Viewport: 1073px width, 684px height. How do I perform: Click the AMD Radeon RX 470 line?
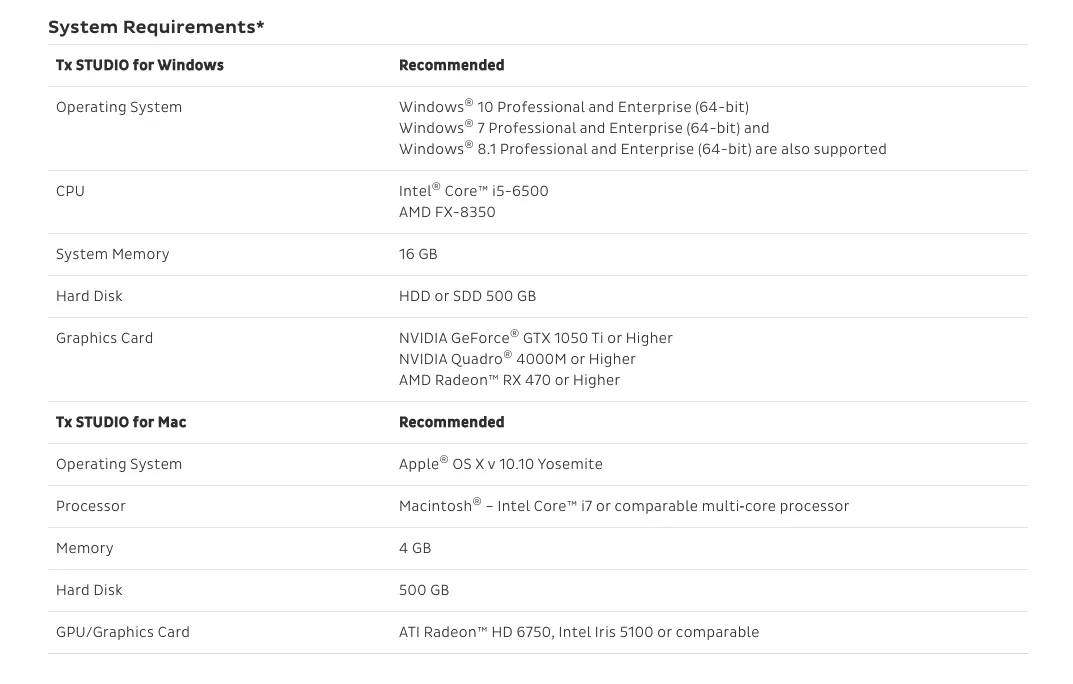coord(509,380)
